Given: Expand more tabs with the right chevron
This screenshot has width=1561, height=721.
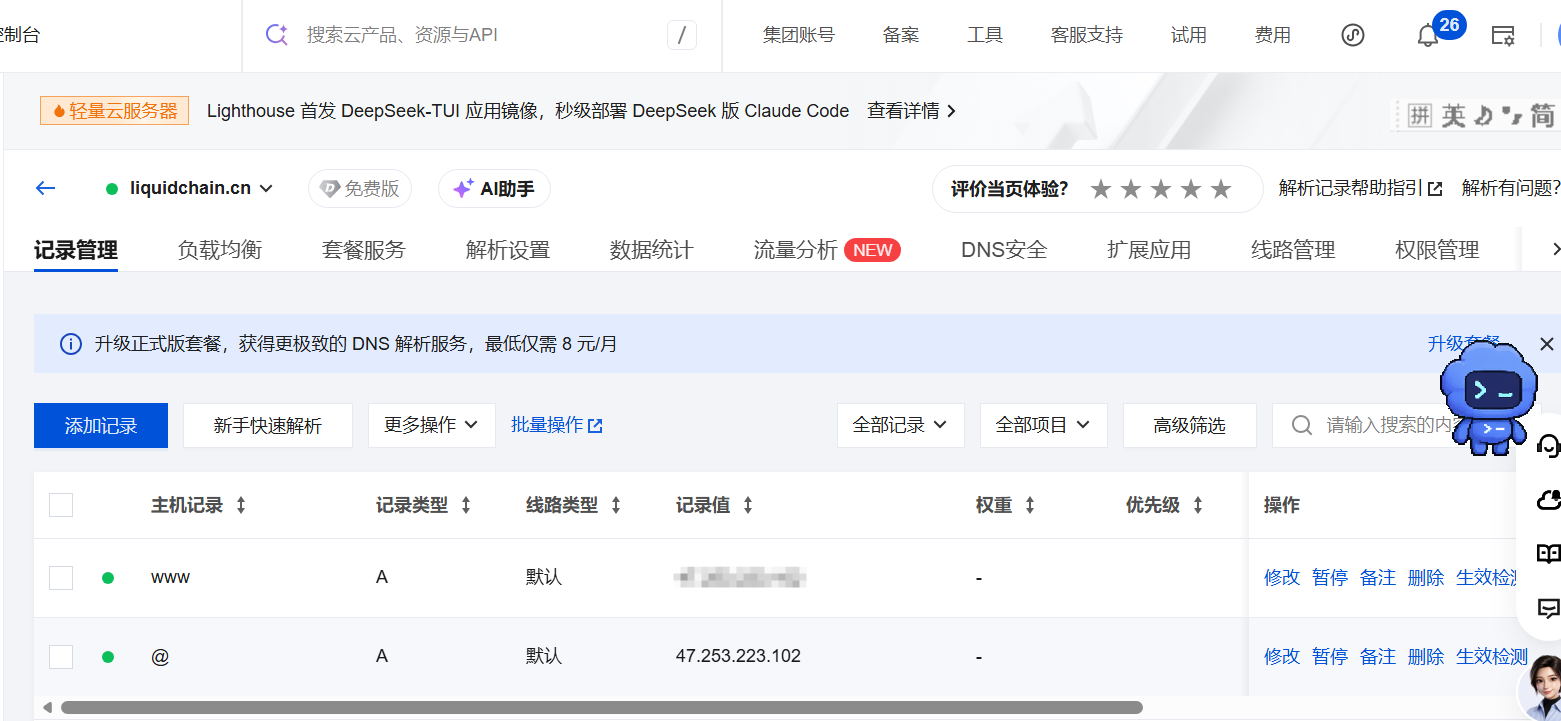Looking at the screenshot, I should (x=1555, y=249).
